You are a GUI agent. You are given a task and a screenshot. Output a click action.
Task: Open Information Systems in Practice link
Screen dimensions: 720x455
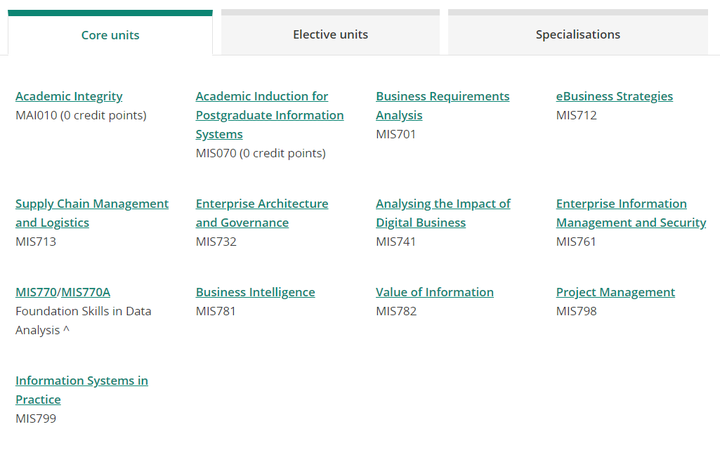tap(82, 390)
